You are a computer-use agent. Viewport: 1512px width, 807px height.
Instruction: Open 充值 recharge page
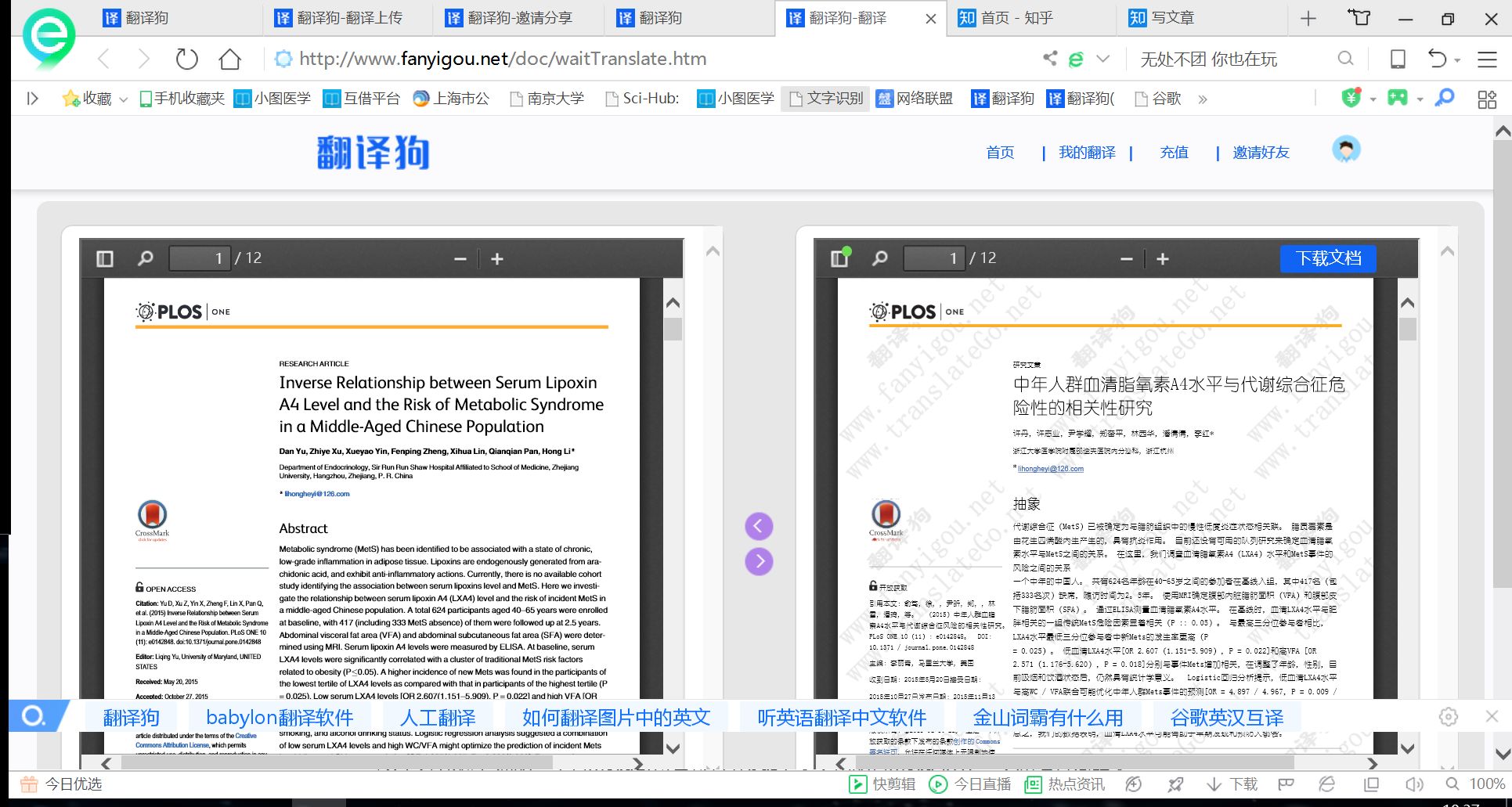(1174, 153)
